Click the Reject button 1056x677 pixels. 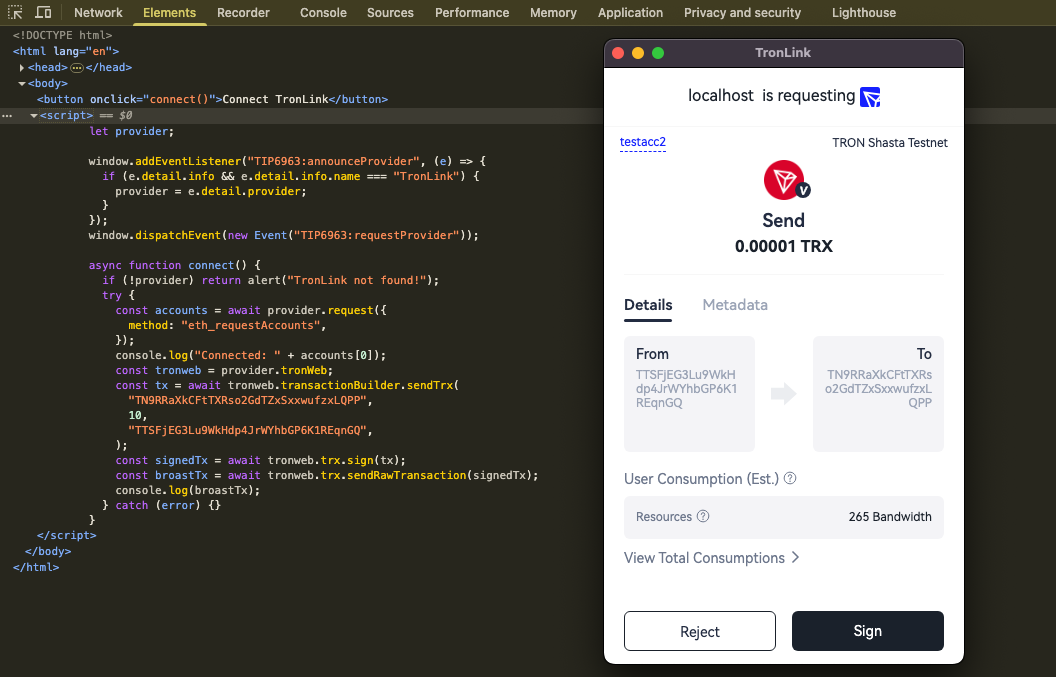[x=700, y=631]
